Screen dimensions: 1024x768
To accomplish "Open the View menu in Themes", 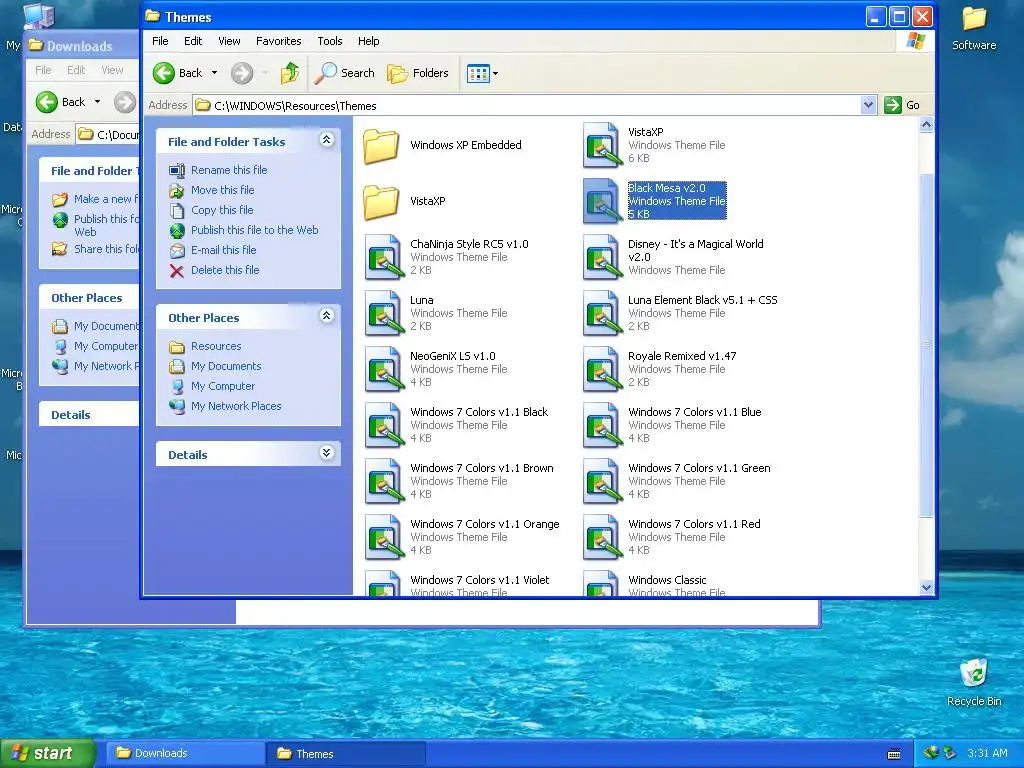I will pyautogui.click(x=229, y=41).
